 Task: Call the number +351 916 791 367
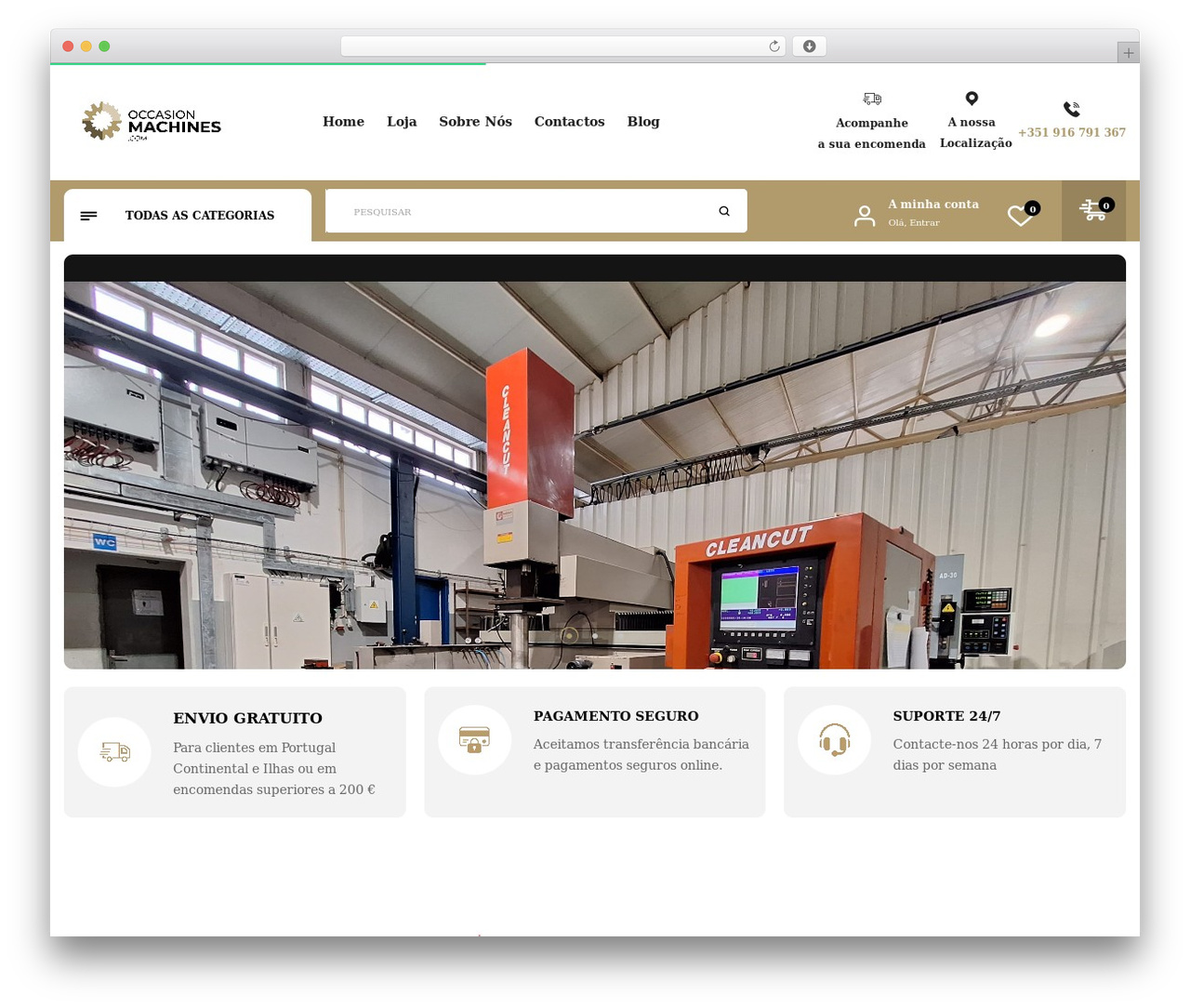[1072, 132]
